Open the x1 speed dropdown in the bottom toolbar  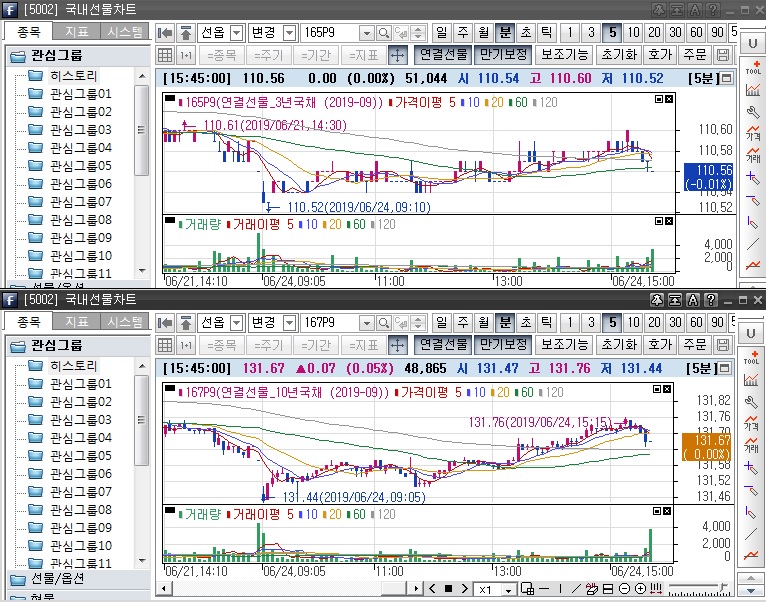click(509, 590)
